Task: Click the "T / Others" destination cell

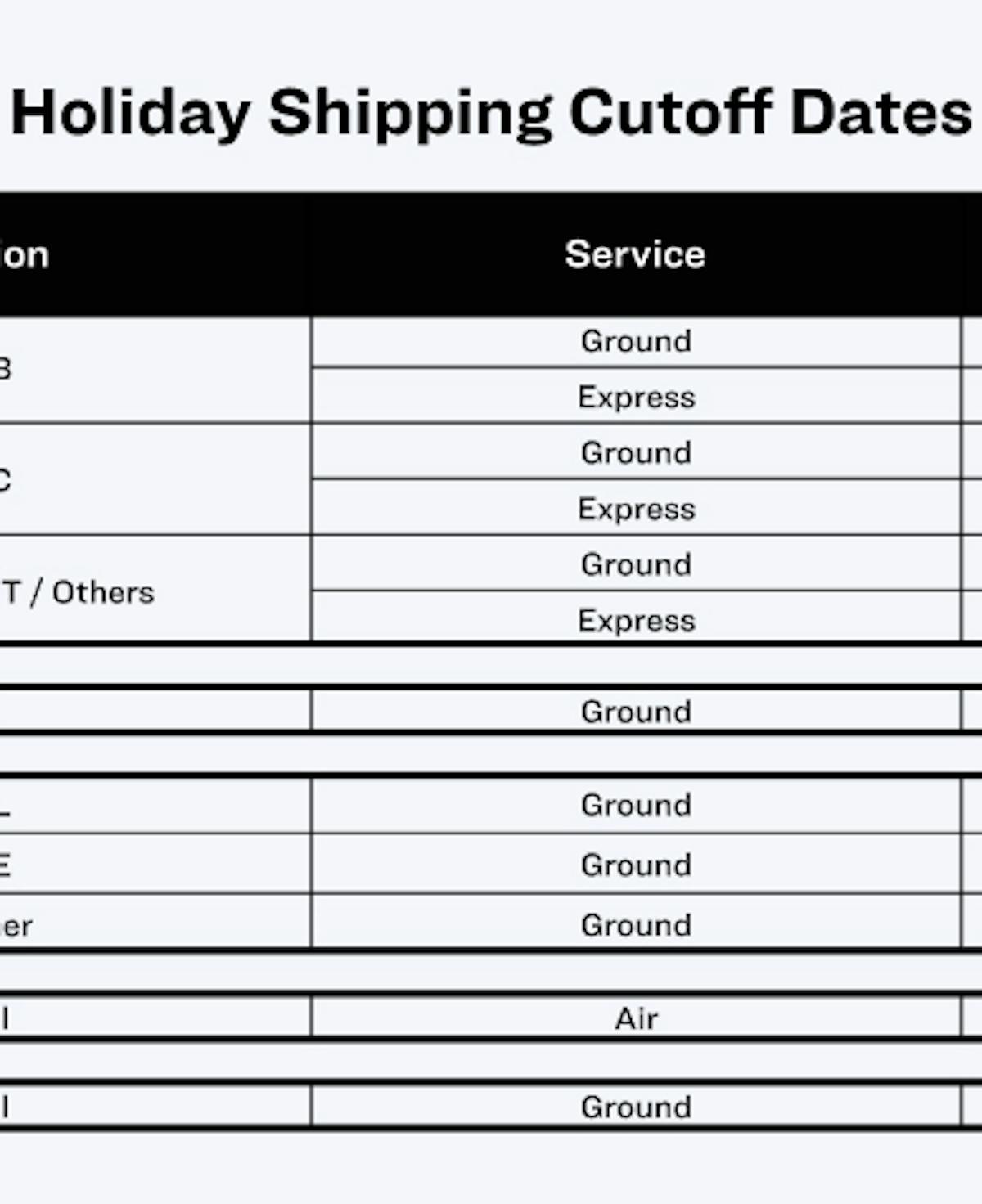Action: [x=79, y=592]
